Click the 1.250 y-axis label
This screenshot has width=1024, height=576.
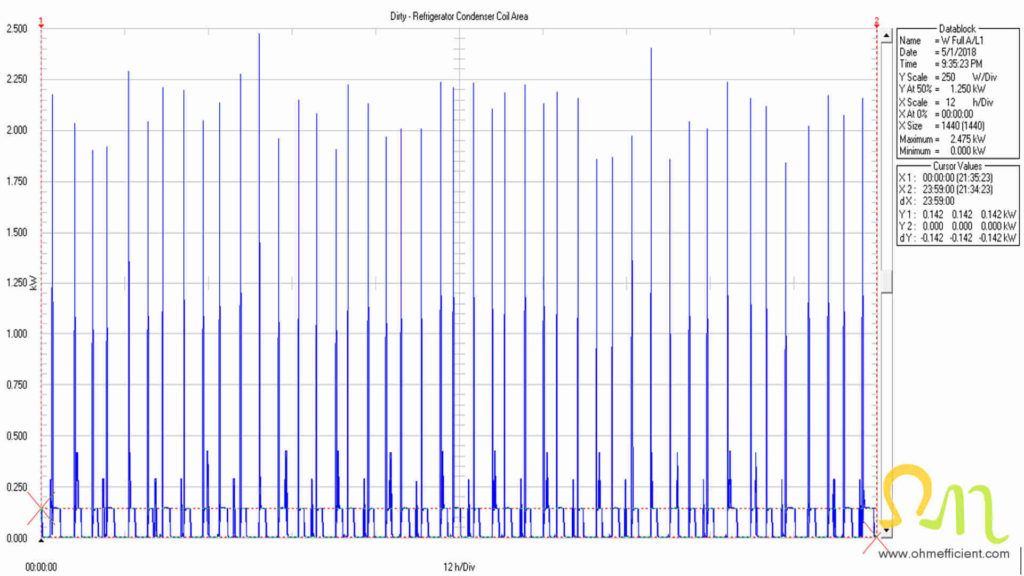click(x=16, y=283)
